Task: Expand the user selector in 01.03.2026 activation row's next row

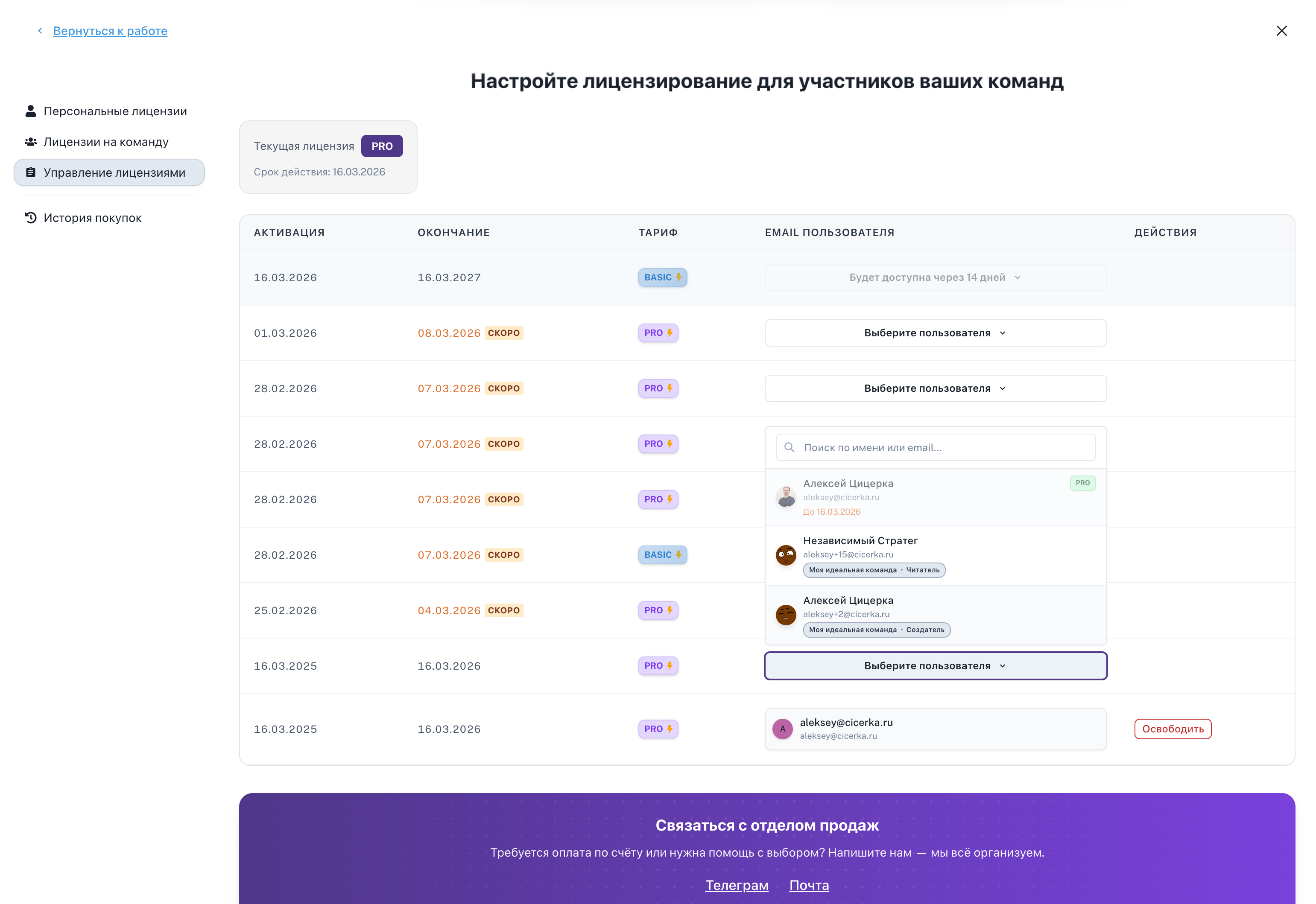Action: 935,388
